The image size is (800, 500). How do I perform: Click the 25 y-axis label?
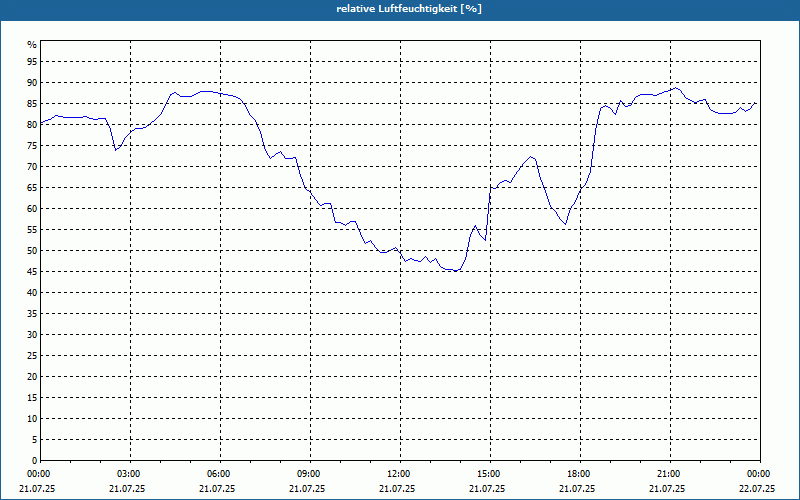point(32,356)
